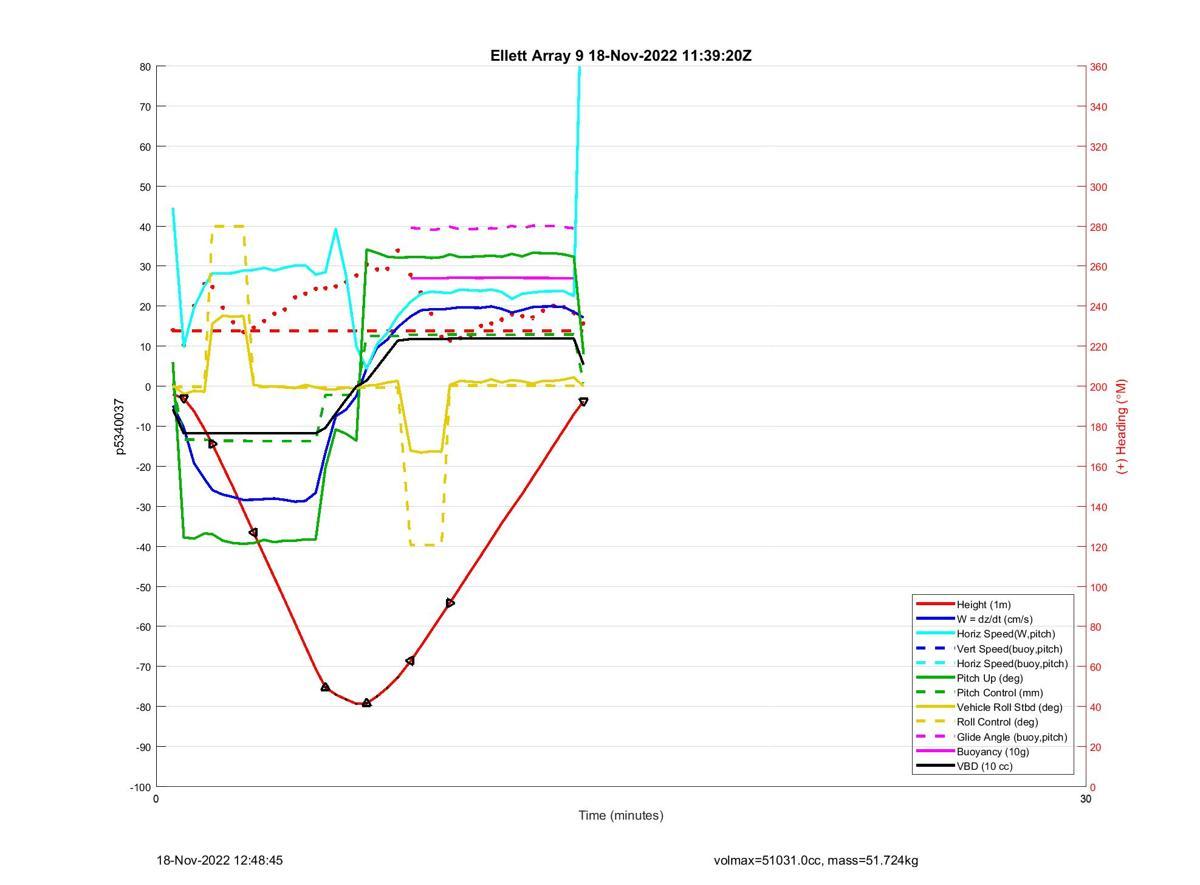This screenshot has width=1200, height=885.
Task: Click the triangle marker at the Height curve minimum
Action: (366, 703)
